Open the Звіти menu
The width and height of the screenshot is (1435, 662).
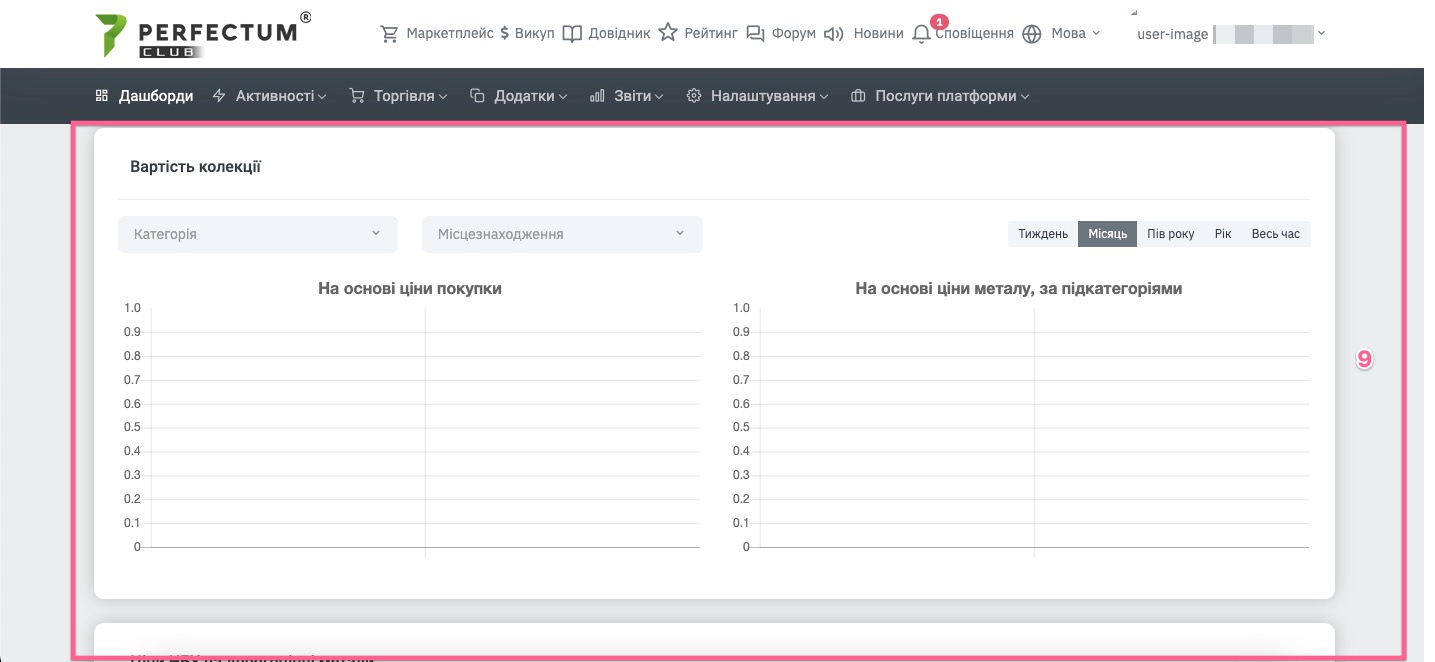[627, 96]
